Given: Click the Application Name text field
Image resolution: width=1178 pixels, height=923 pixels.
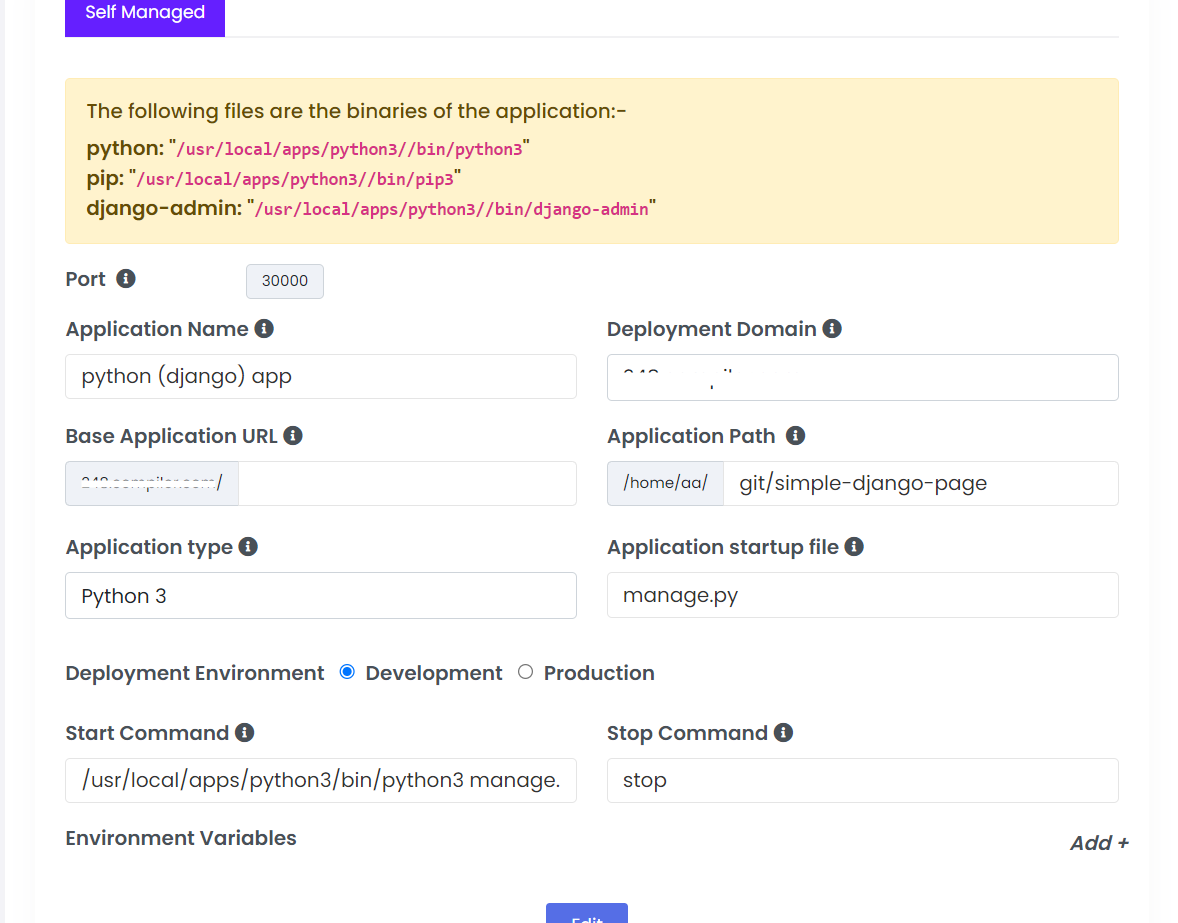Looking at the screenshot, I should pos(320,376).
